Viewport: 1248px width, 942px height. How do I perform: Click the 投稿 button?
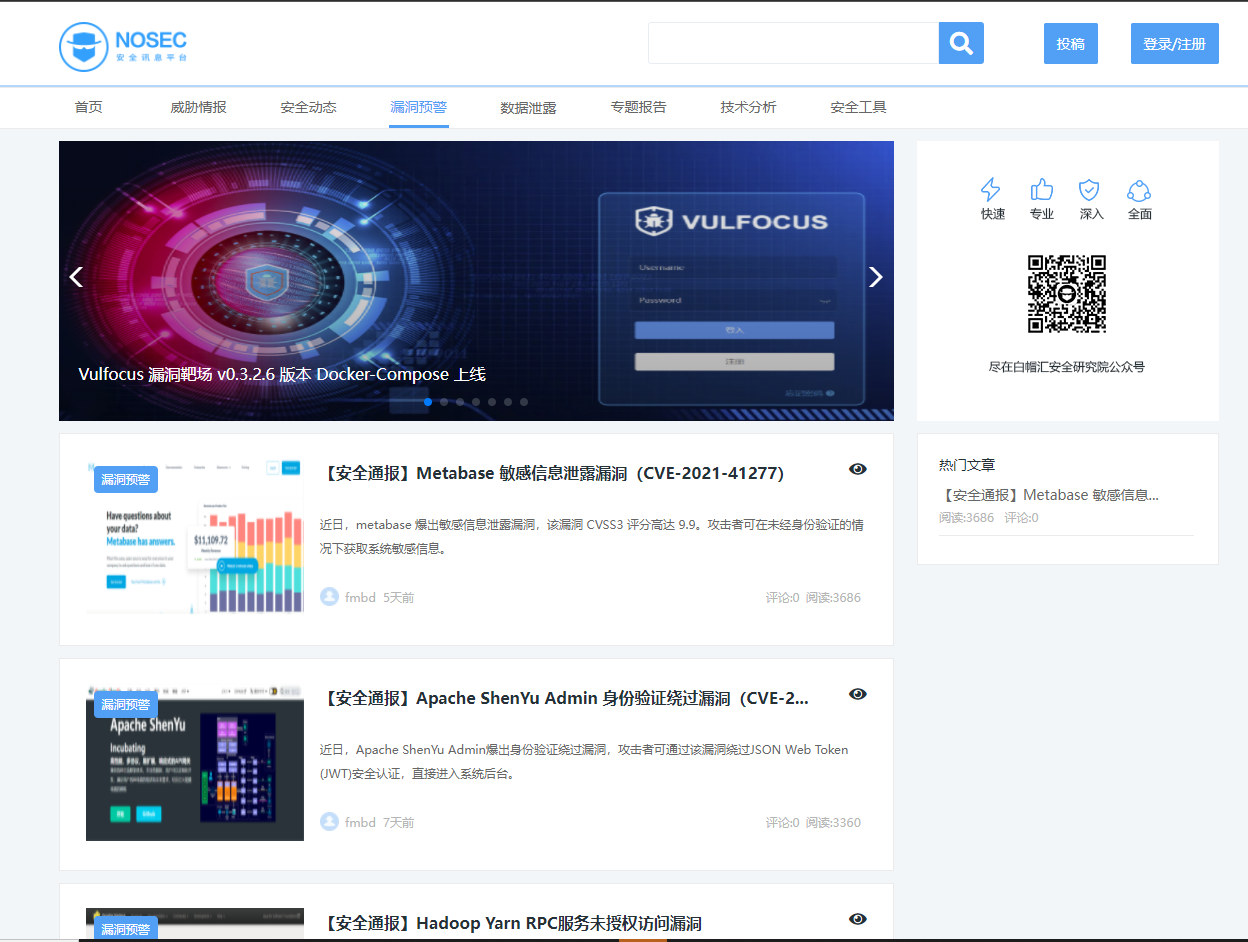coord(1071,44)
